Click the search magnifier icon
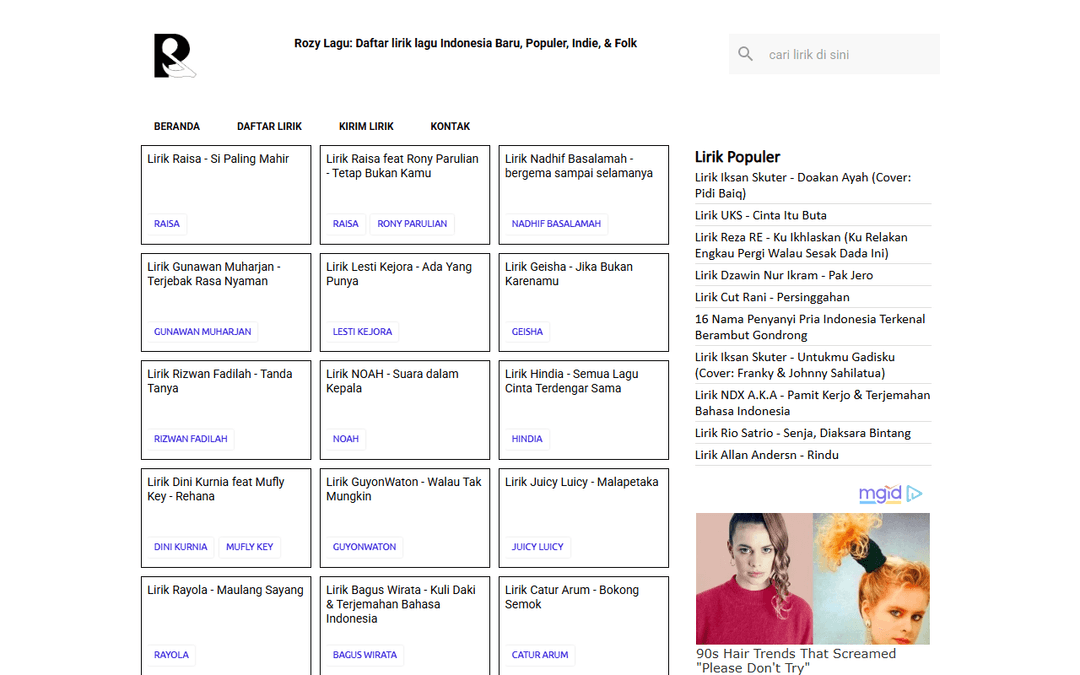This screenshot has height=675, width=1080. [745, 54]
